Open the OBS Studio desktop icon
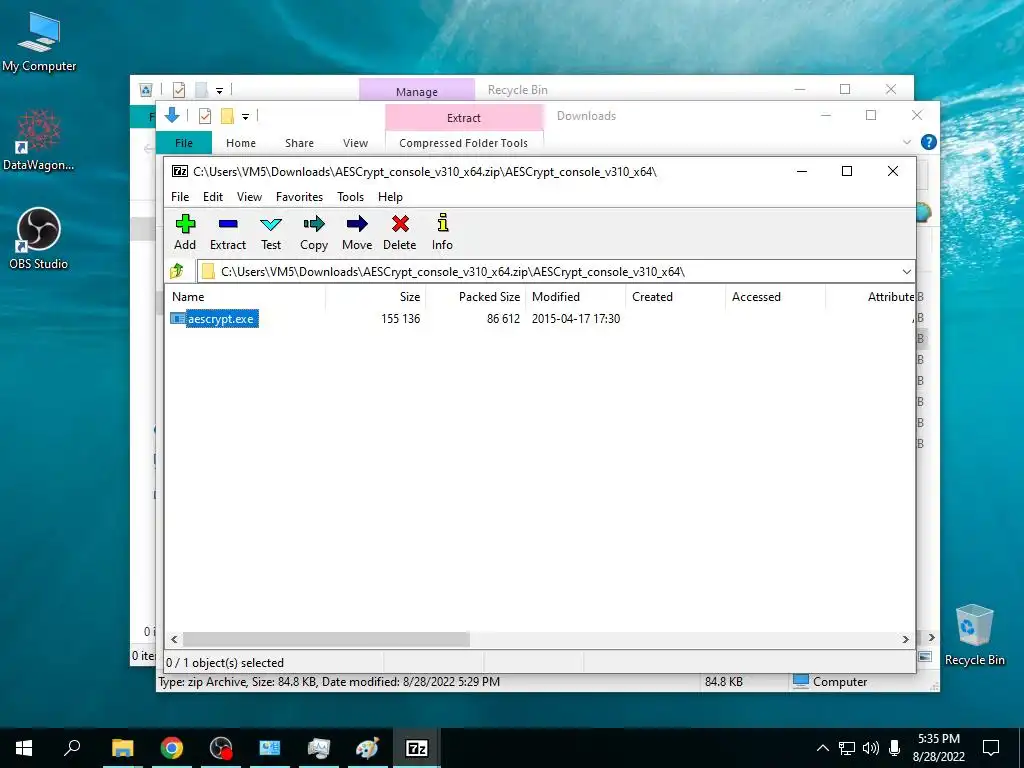 [39, 238]
